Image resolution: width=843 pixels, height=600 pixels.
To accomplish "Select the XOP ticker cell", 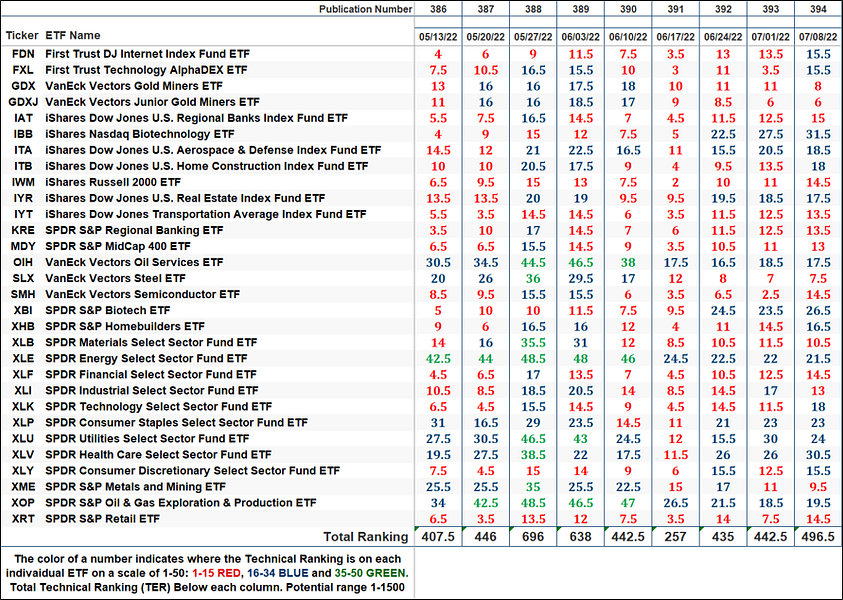I will [x=23, y=503].
